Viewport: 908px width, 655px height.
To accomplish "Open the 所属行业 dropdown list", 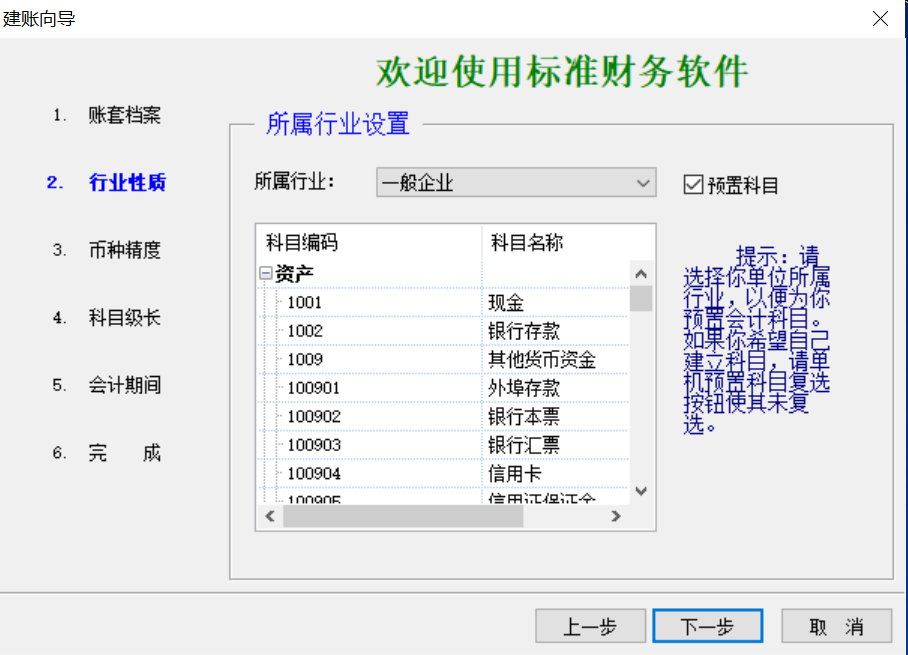I will point(643,183).
